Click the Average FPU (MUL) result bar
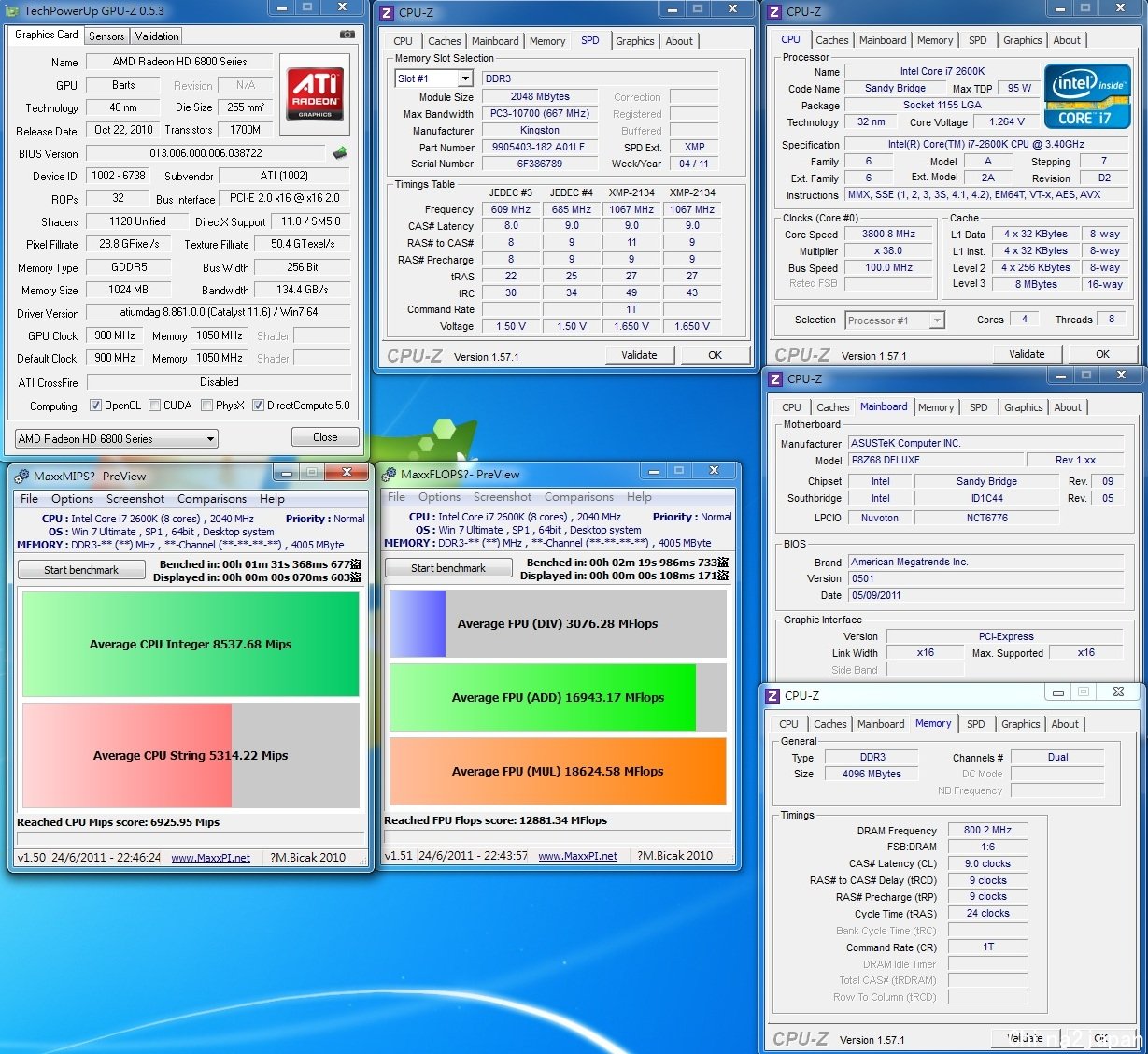This screenshot has width=1148, height=1054. (x=558, y=771)
